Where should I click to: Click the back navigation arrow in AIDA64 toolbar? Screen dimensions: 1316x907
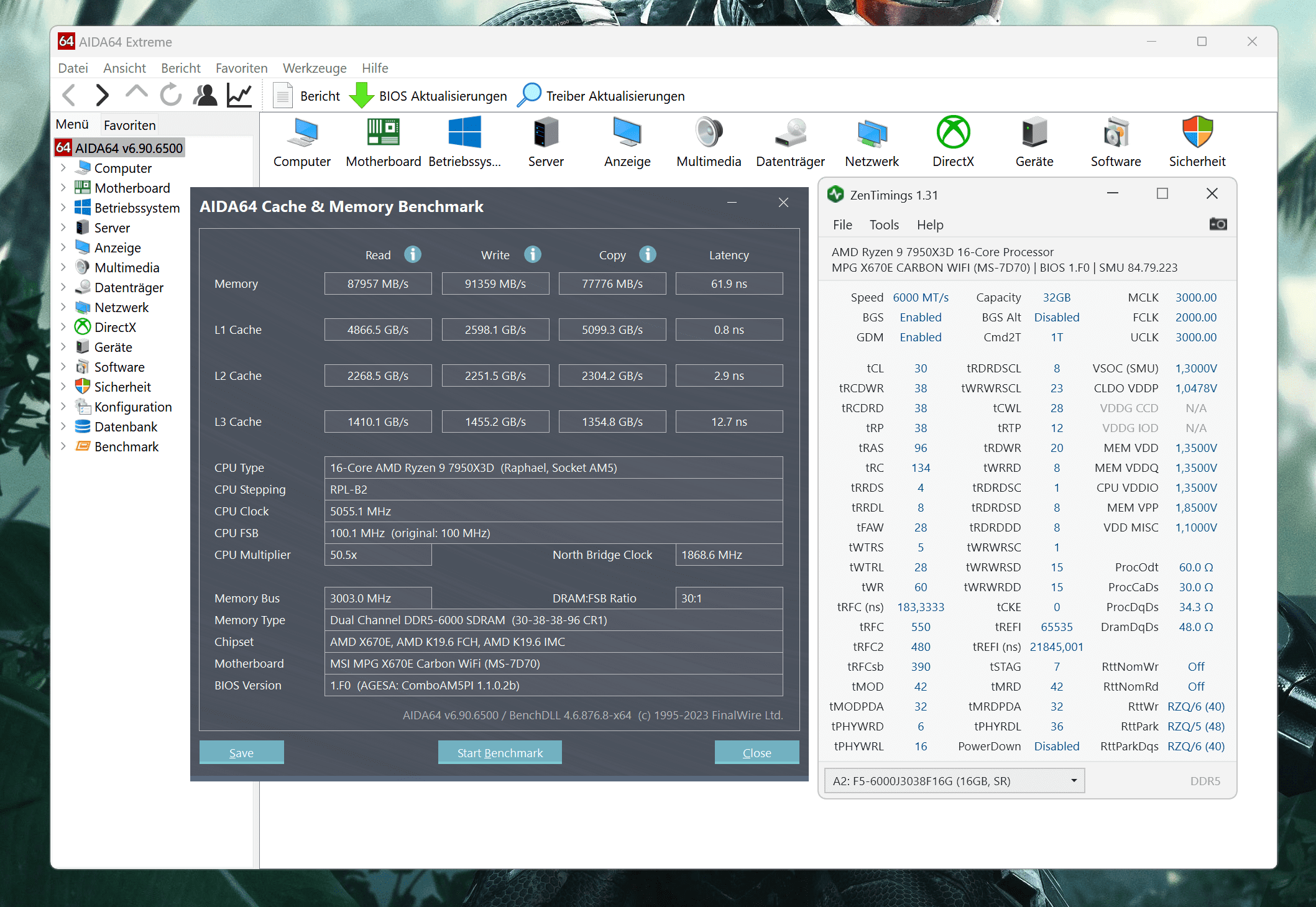click(70, 95)
